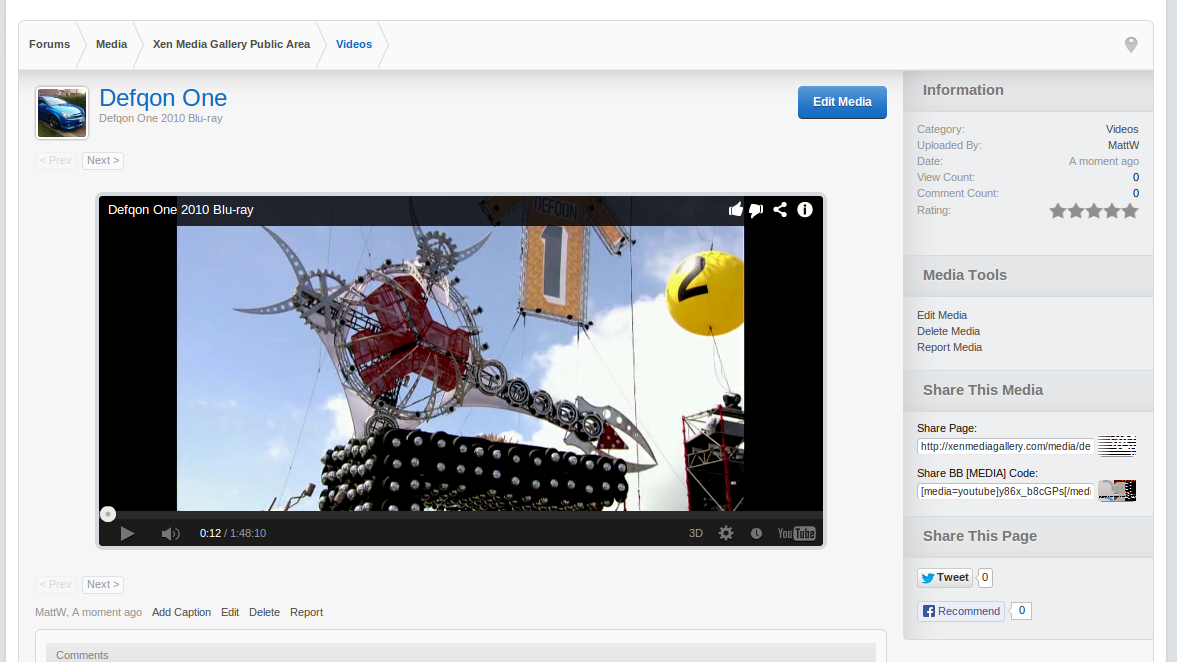Click Add Caption link
1177x662 pixels.
181,612
